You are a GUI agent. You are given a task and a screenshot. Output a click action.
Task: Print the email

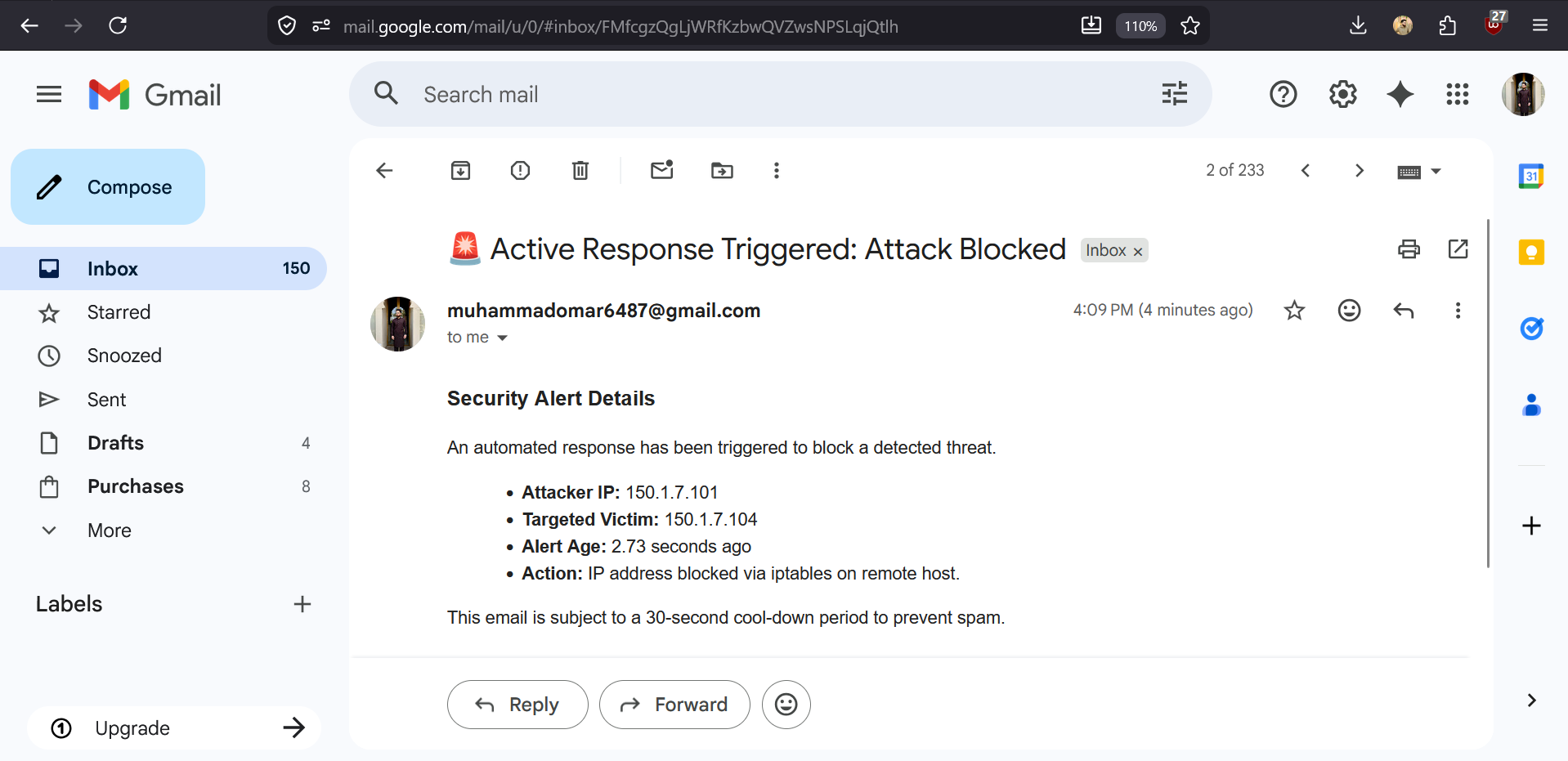point(1409,249)
